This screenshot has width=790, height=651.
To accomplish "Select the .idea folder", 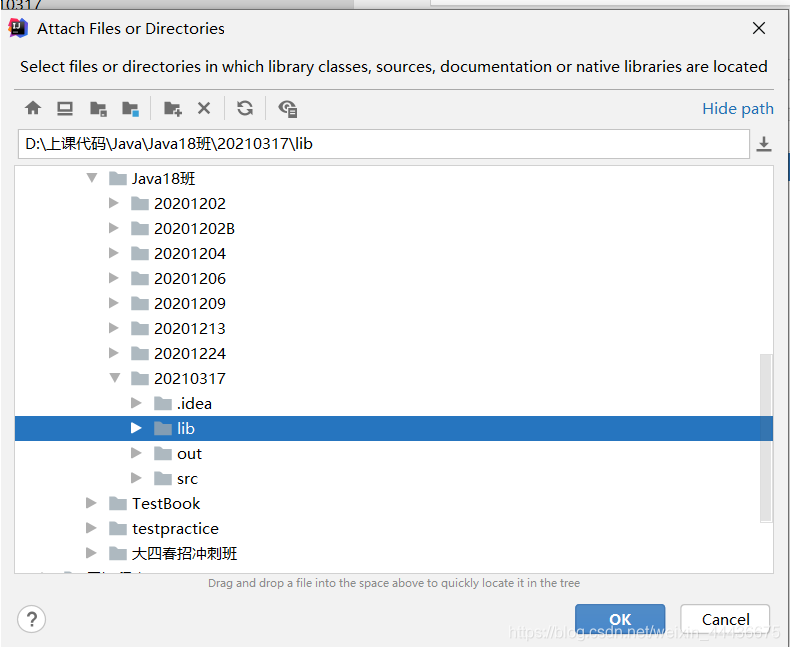I will [194, 403].
